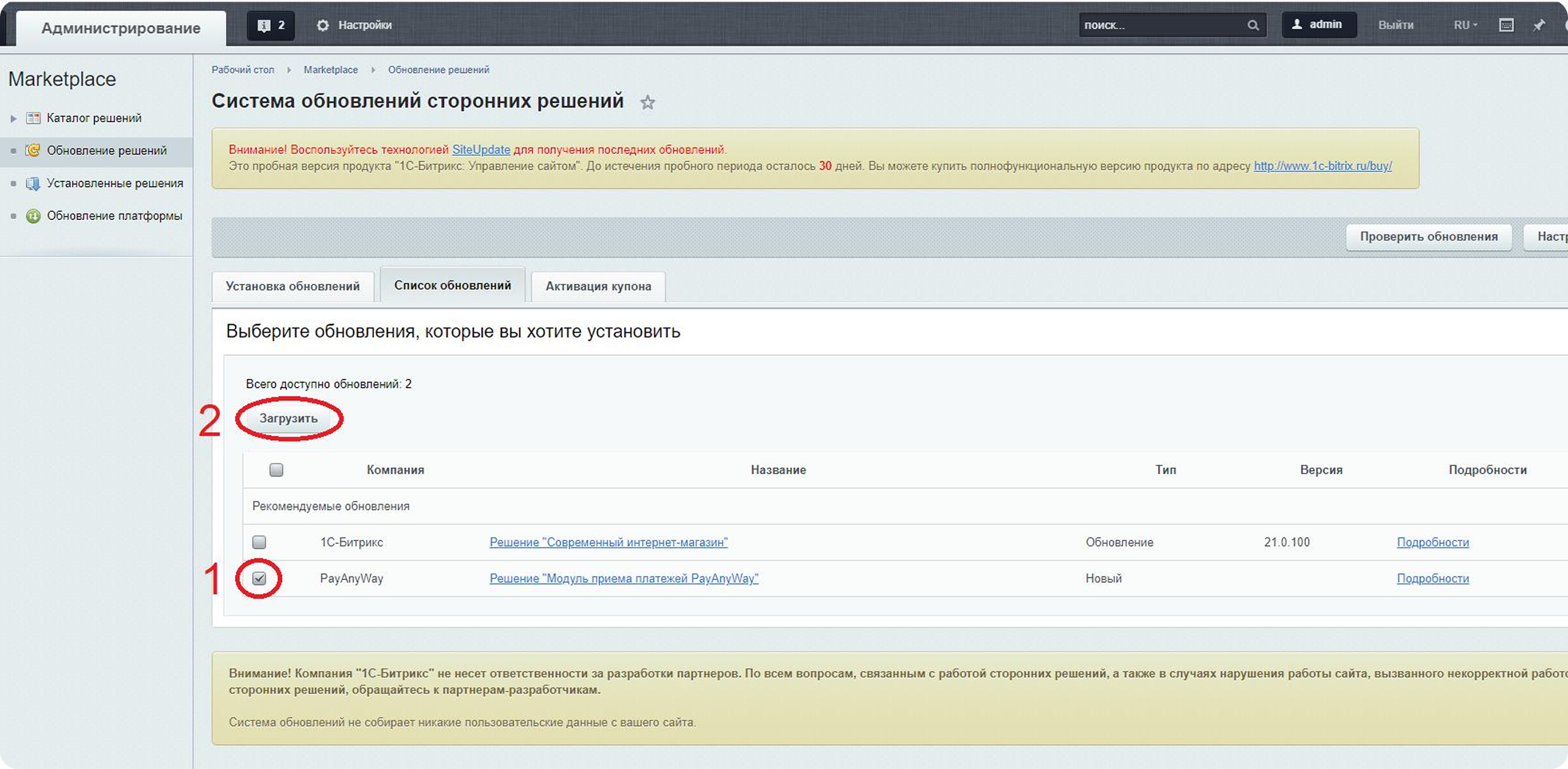
Task: Switch to the Установка обновлений tab
Action: point(292,286)
